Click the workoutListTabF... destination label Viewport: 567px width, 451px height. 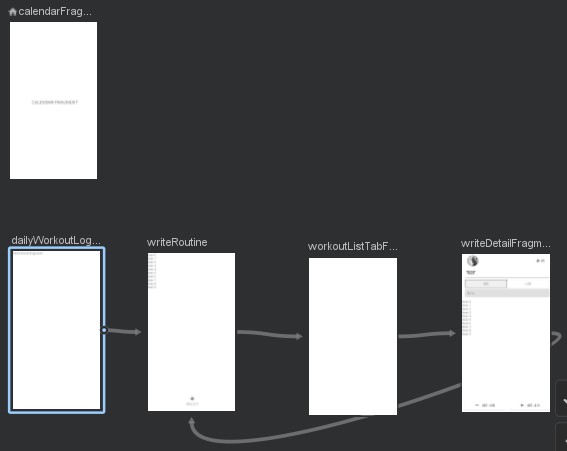pos(353,247)
